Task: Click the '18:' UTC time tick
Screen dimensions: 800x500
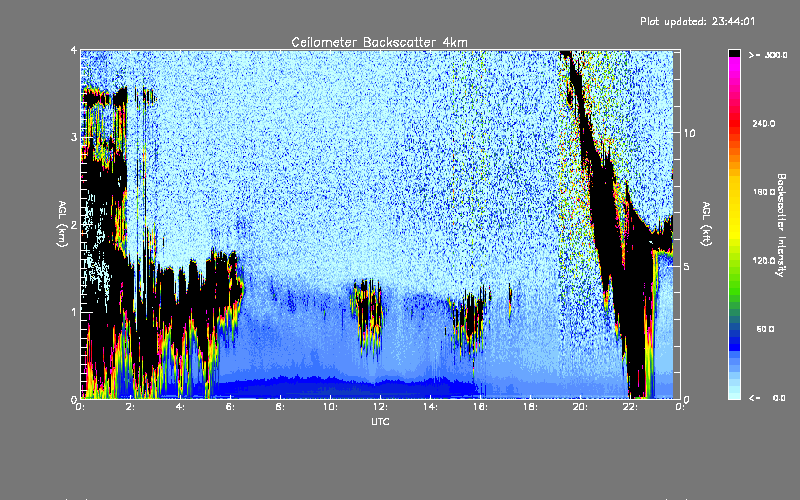Action: coord(530,407)
